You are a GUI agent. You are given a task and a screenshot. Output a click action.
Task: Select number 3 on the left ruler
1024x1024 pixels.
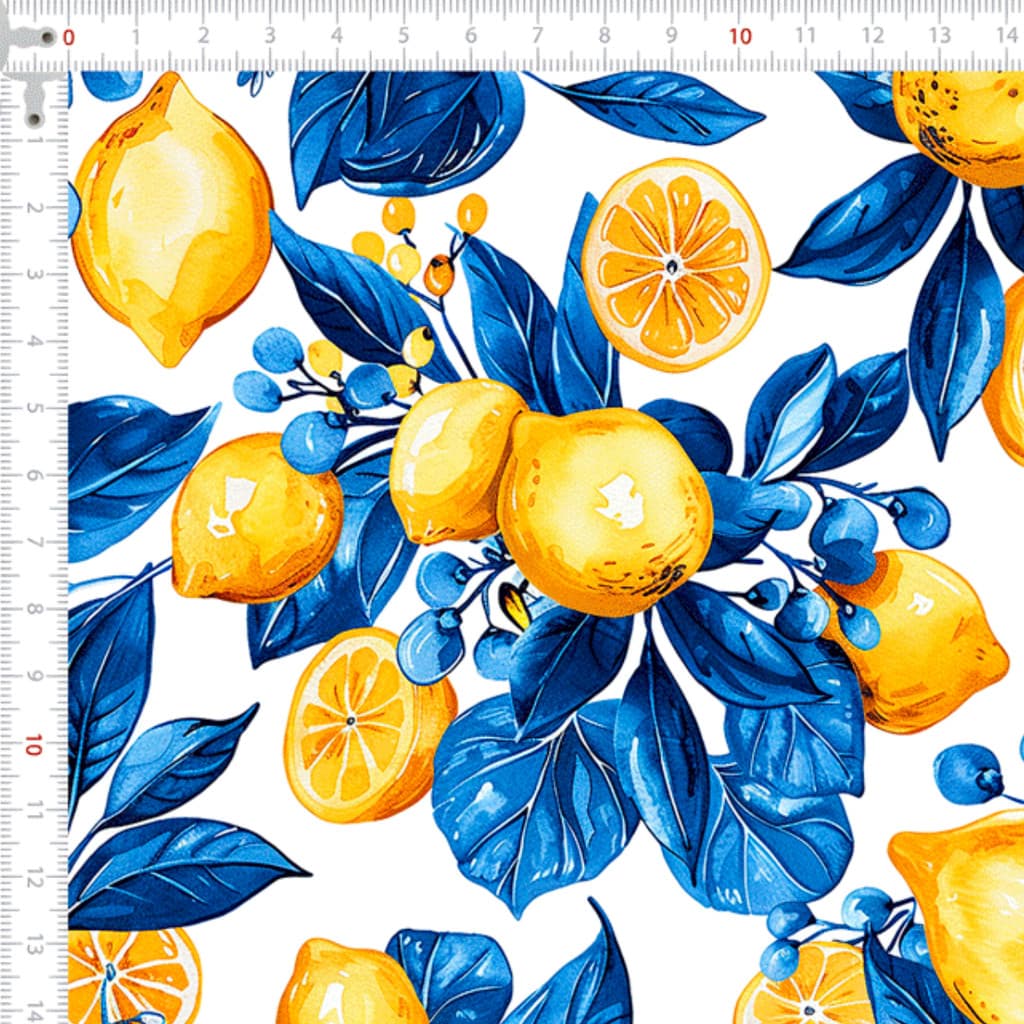(34, 274)
